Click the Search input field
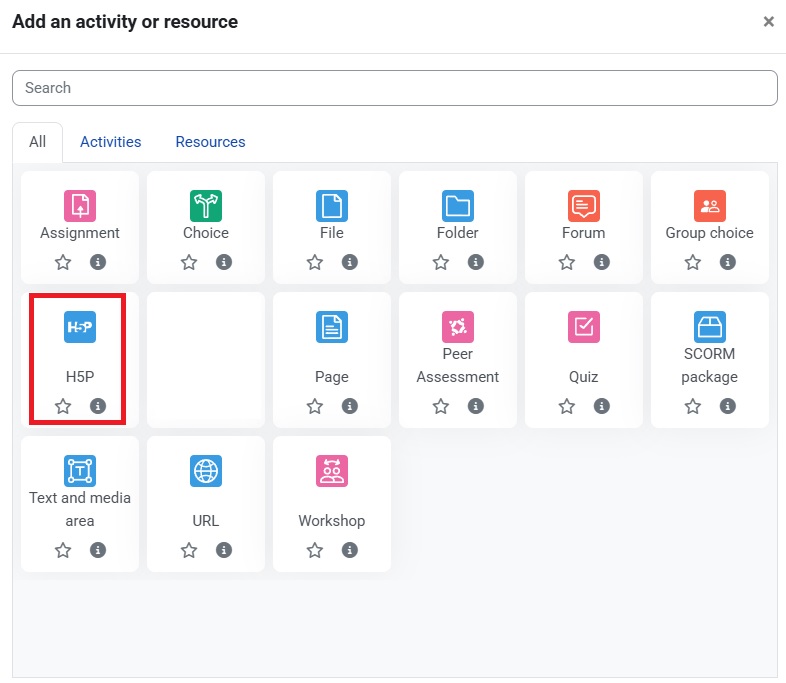786x683 pixels. [x=394, y=88]
